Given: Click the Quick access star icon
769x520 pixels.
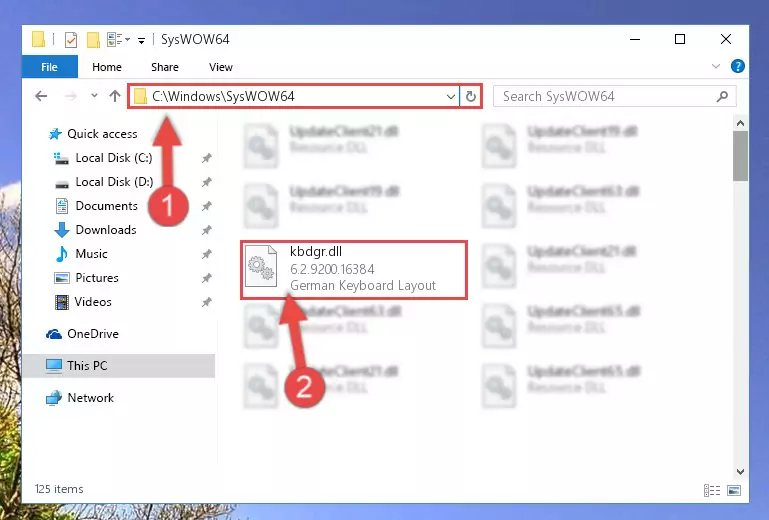Looking at the screenshot, I should pyautogui.click(x=55, y=133).
